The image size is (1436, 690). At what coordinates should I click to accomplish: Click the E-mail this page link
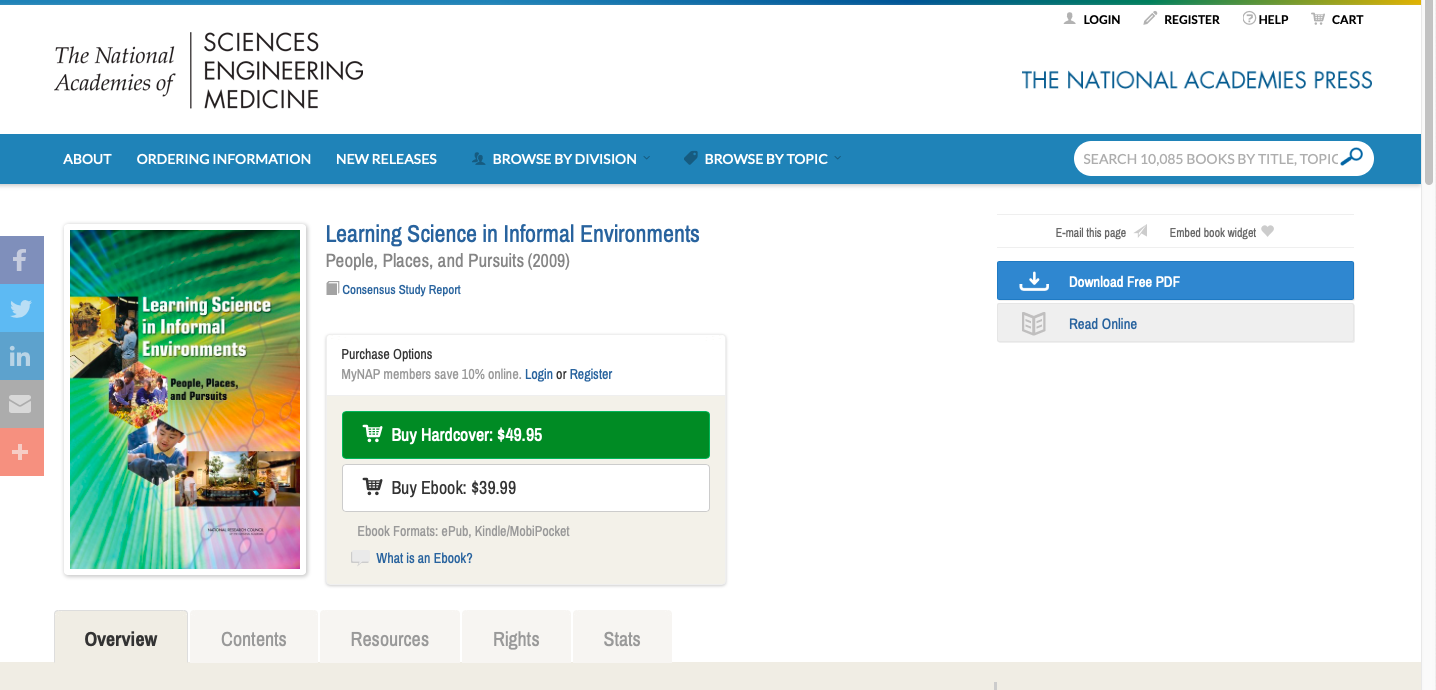[x=1101, y=232]
